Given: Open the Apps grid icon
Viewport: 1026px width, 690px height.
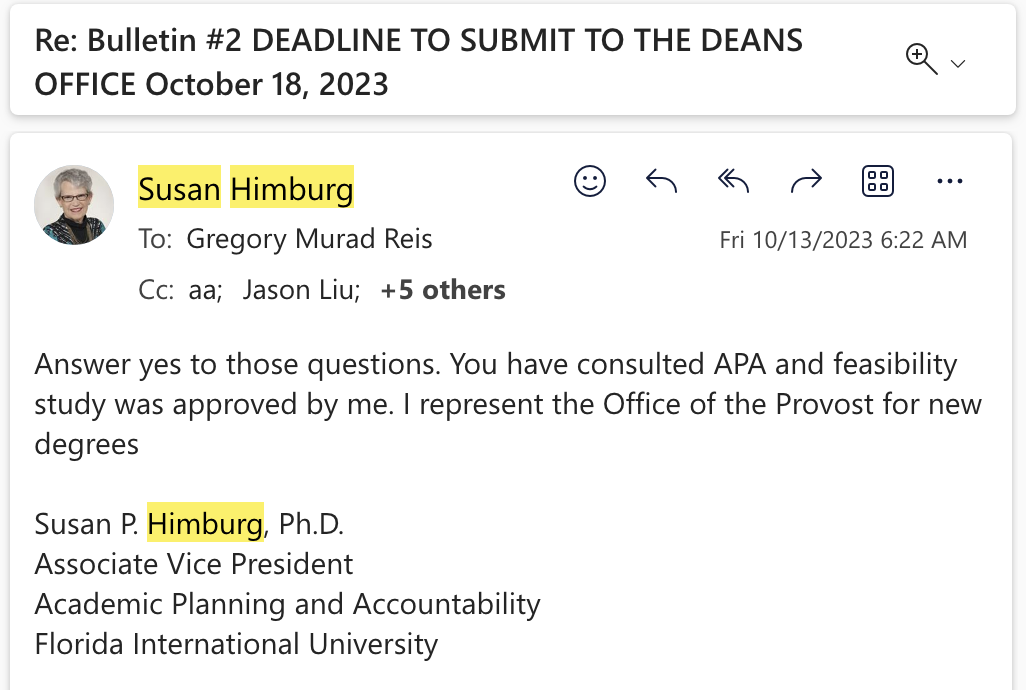Looking at the screenshot, I should coord(877,181).
